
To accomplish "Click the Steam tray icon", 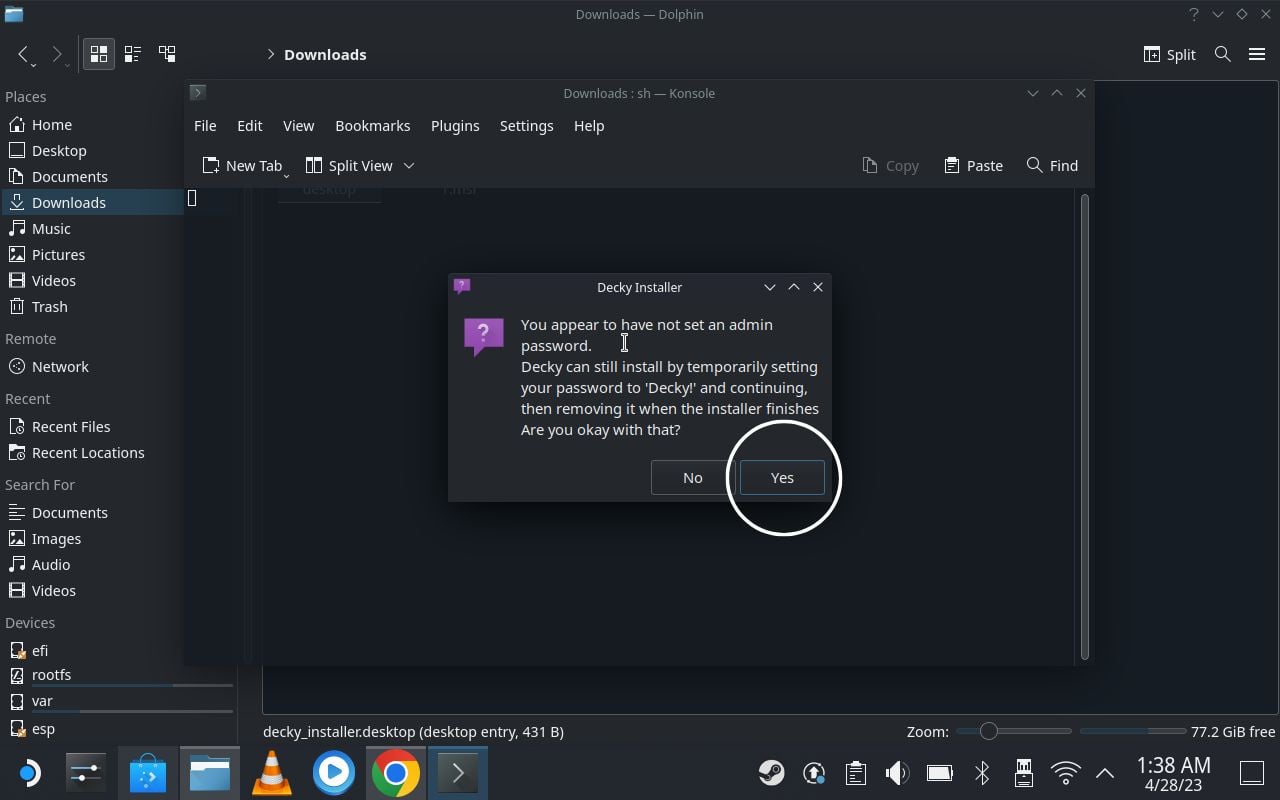I will click(771, 773).
